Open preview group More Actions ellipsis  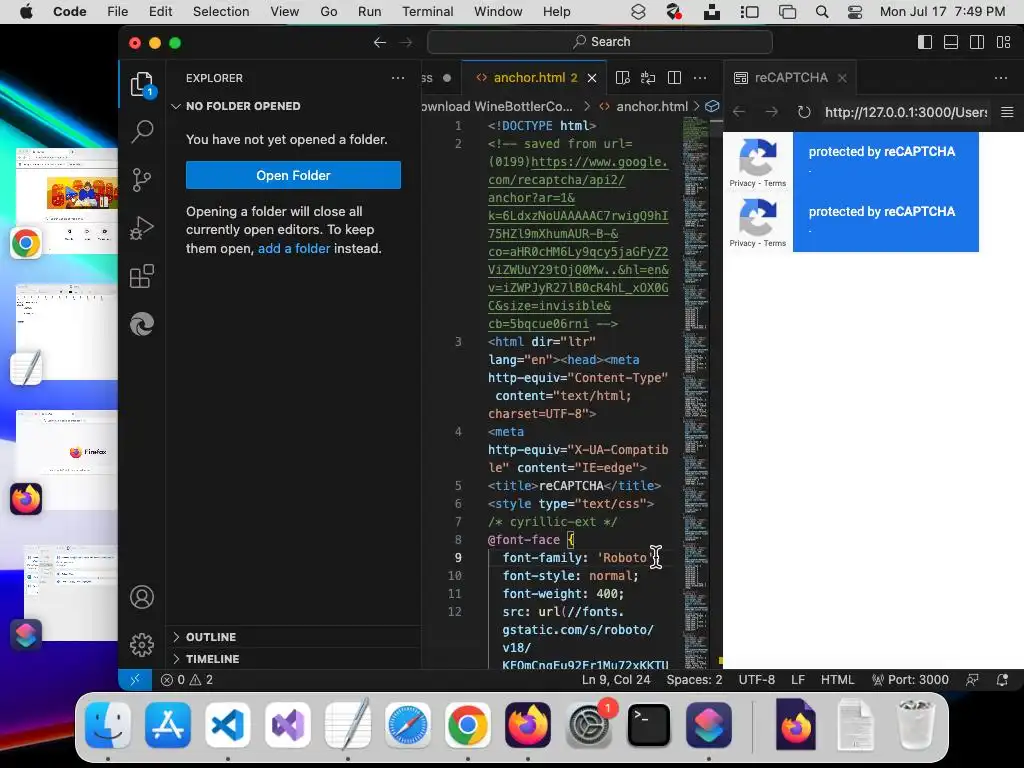1000,78
